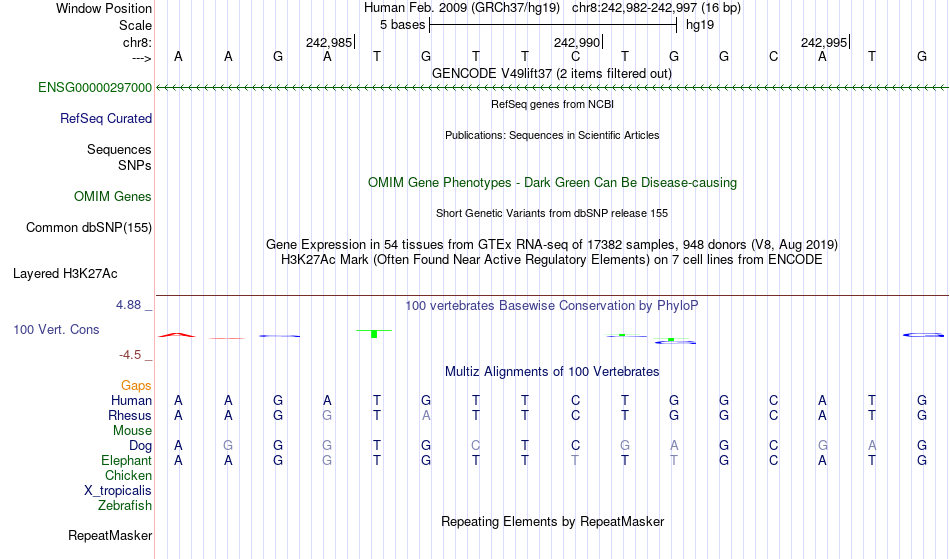Click the ENSG00000297000 gene track label
This screenshot has width=950, height=559.
point(95,88)
